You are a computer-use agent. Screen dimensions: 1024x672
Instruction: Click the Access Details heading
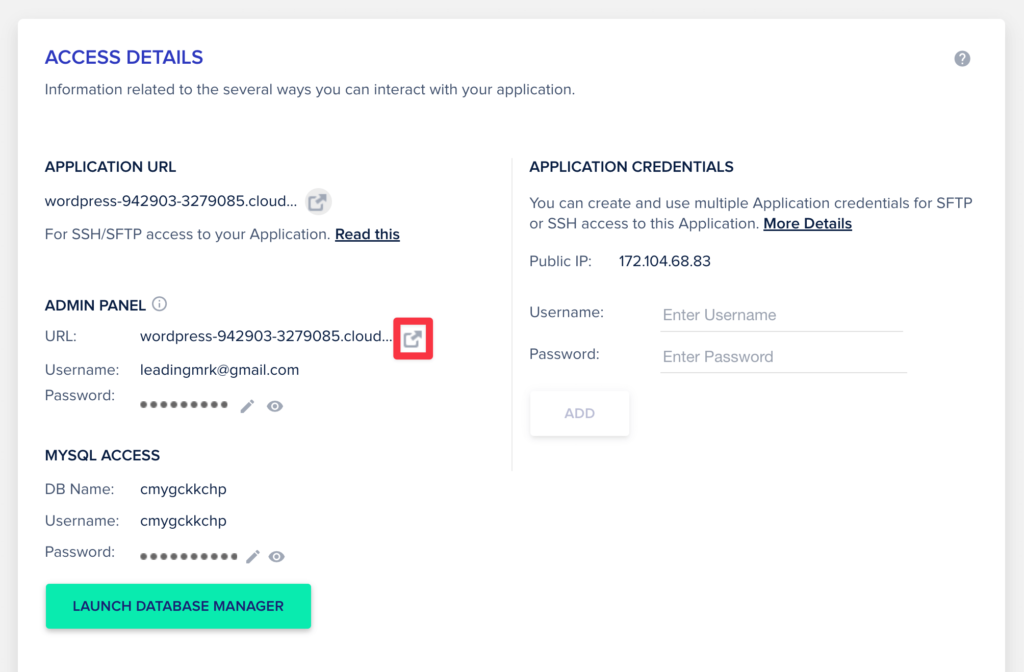[124, 57]
